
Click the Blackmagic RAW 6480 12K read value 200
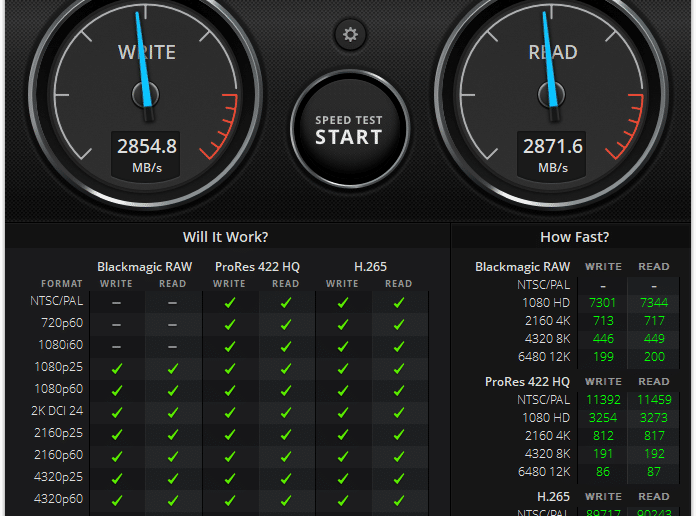pyautogui.click(x=654, y=357)
